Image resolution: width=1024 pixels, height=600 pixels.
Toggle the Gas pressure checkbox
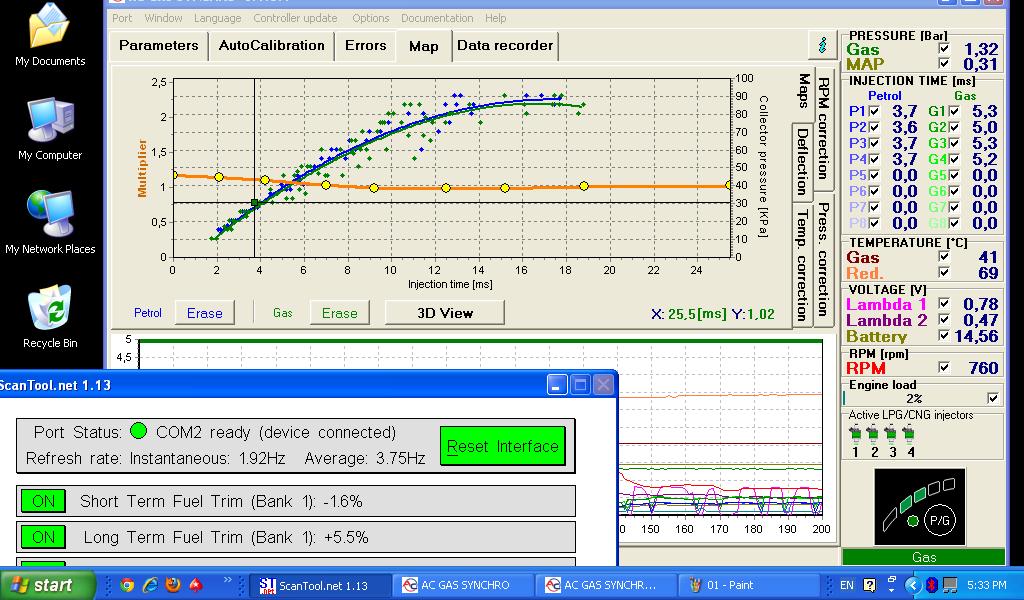click(x=944, y=49)
